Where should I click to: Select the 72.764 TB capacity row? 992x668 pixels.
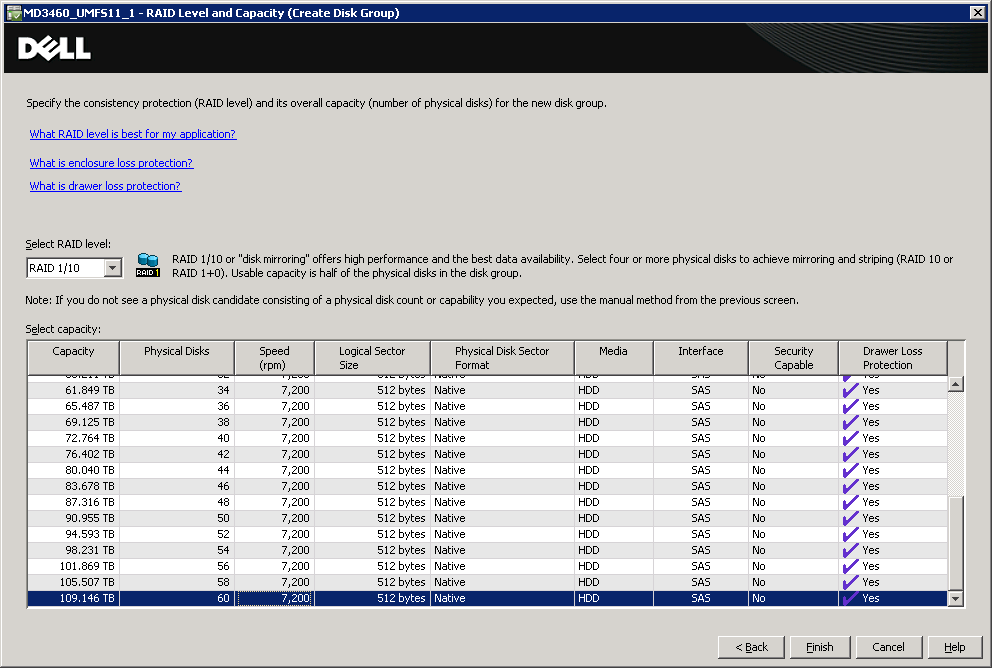487,438
